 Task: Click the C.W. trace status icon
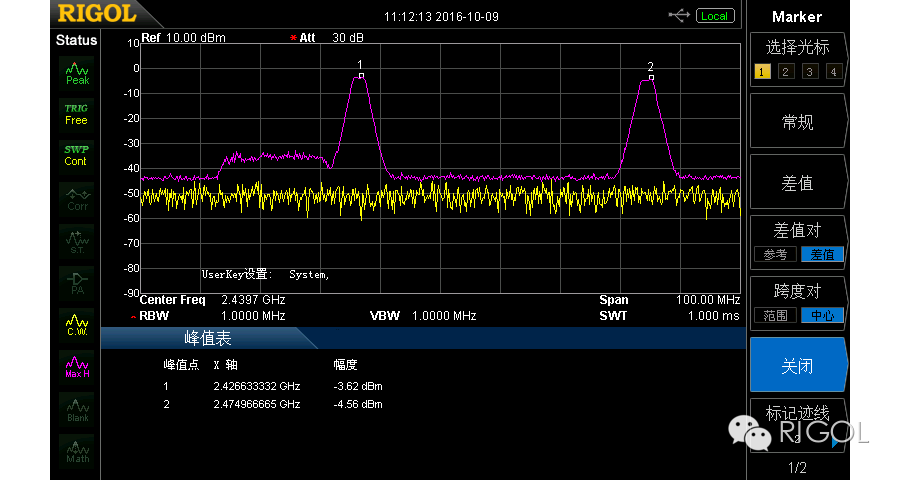(76, 324)
